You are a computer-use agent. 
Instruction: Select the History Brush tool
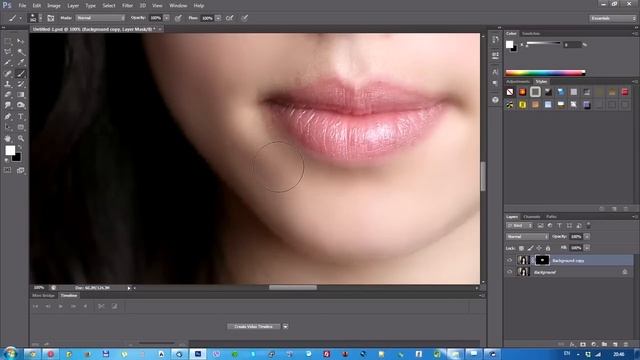pos(20,84)
